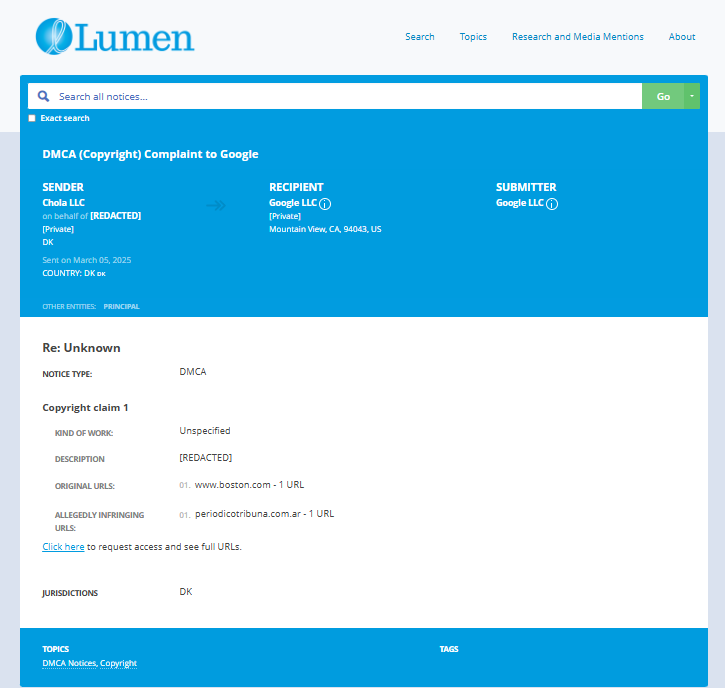Image resolution: width=725 pixels, height=688 pixels.
Task: Follow the Click here request access link
Action: coord(63,547)
